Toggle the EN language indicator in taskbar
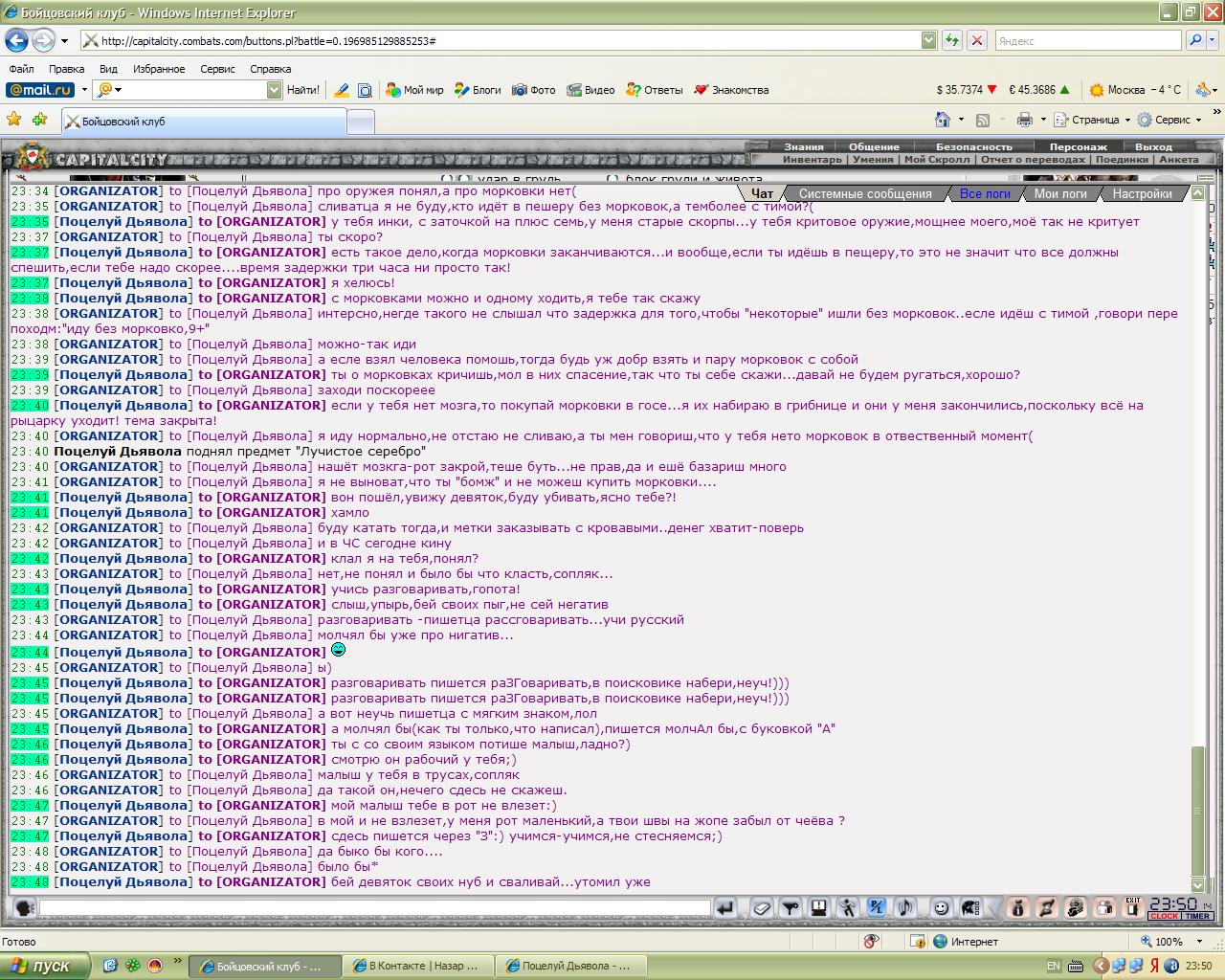Screen dimensions: 1225x980 coord(1054,966)
